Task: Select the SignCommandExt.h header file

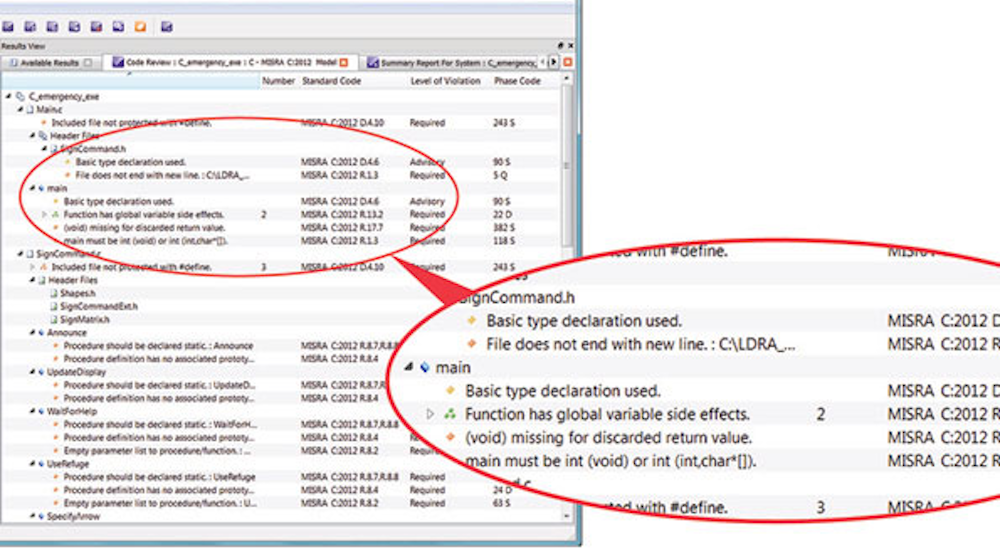Action: click(98, 307)
